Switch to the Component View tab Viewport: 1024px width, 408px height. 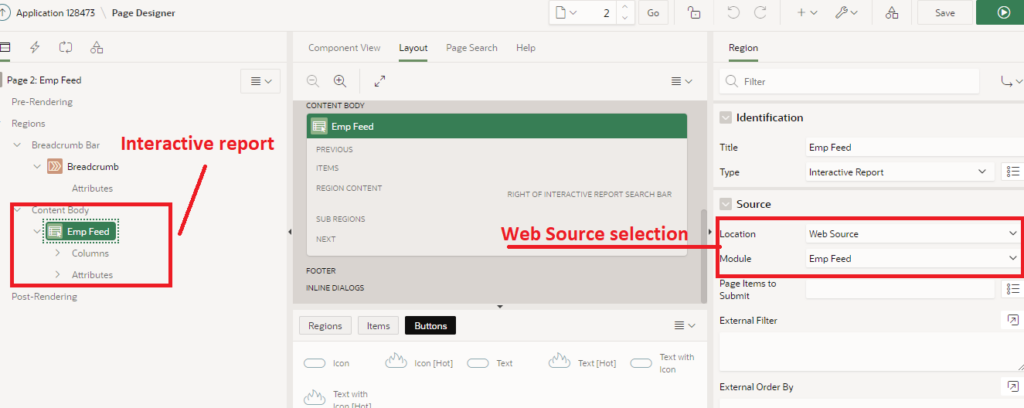coord(344,48)
